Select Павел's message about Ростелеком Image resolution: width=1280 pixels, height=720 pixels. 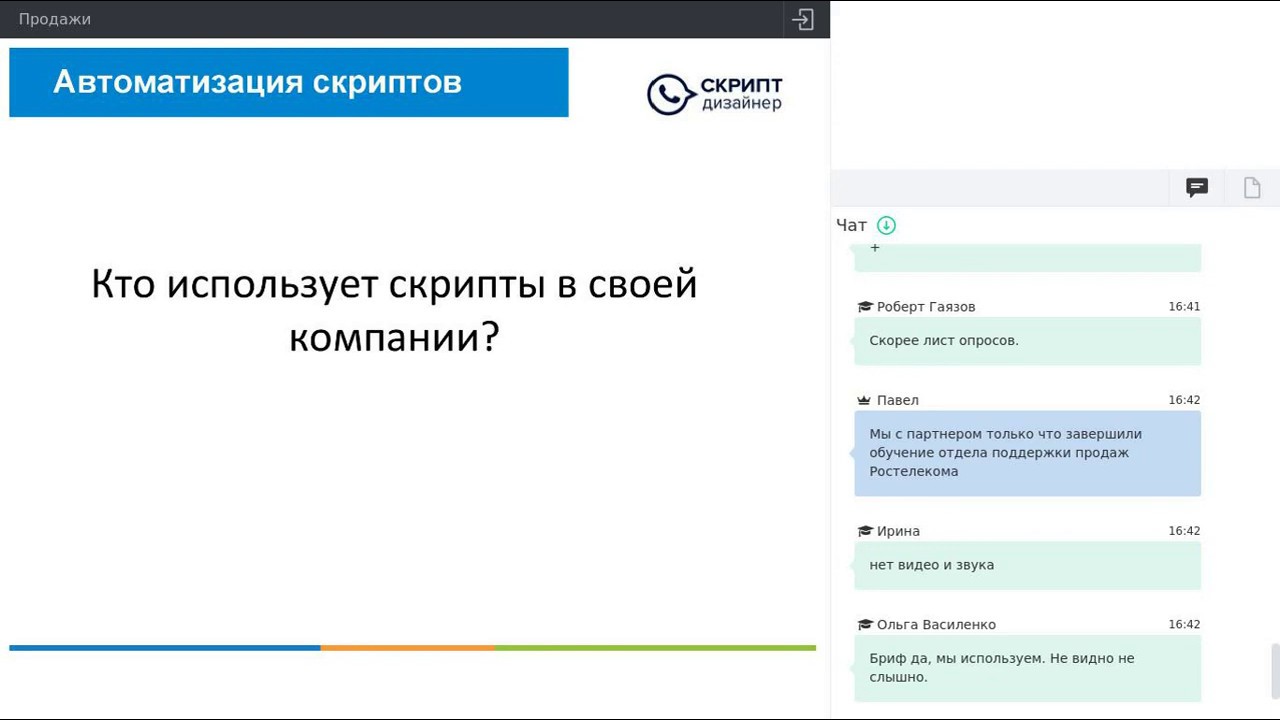coord(1027,453)
